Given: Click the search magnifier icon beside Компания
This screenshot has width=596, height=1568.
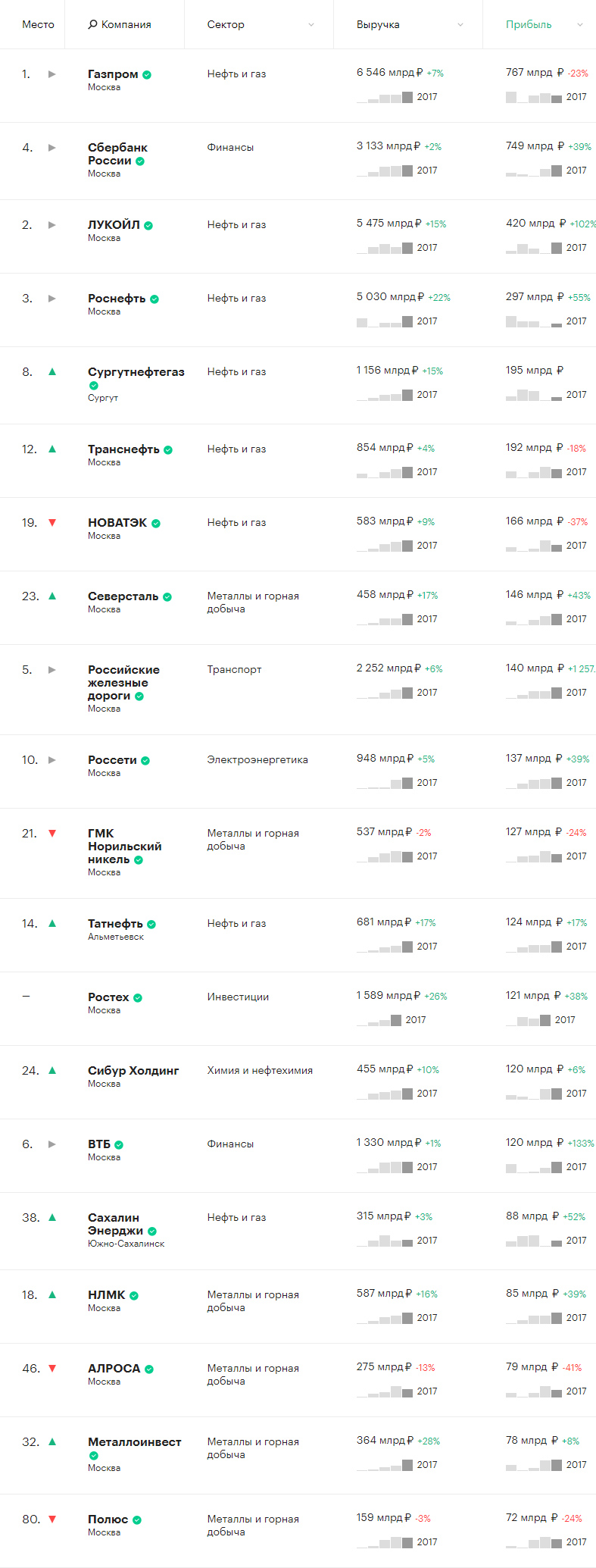Looking at the screenshot, I should [x=92, y=25].
